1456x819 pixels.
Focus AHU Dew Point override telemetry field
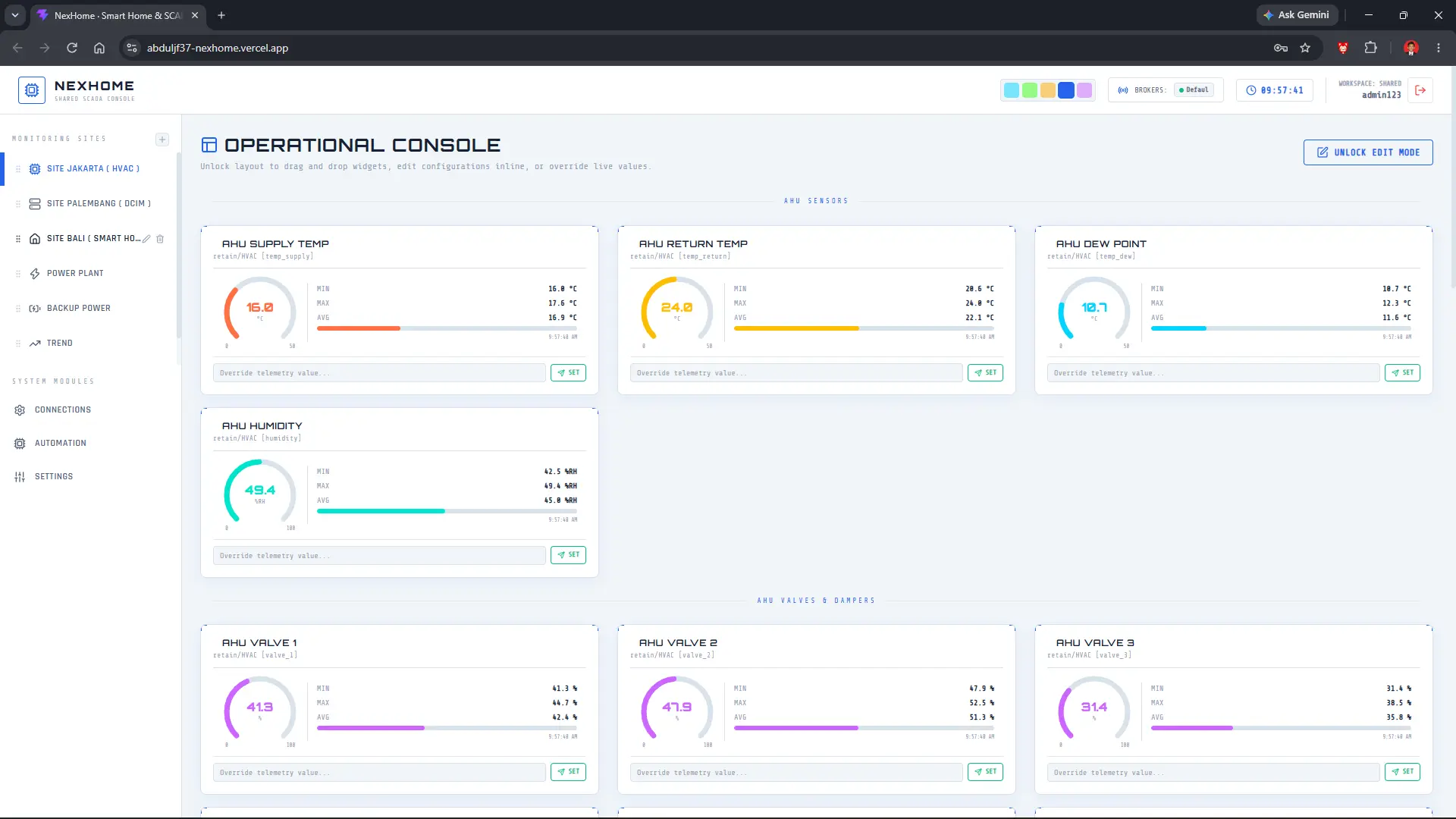pos(1213,373)
